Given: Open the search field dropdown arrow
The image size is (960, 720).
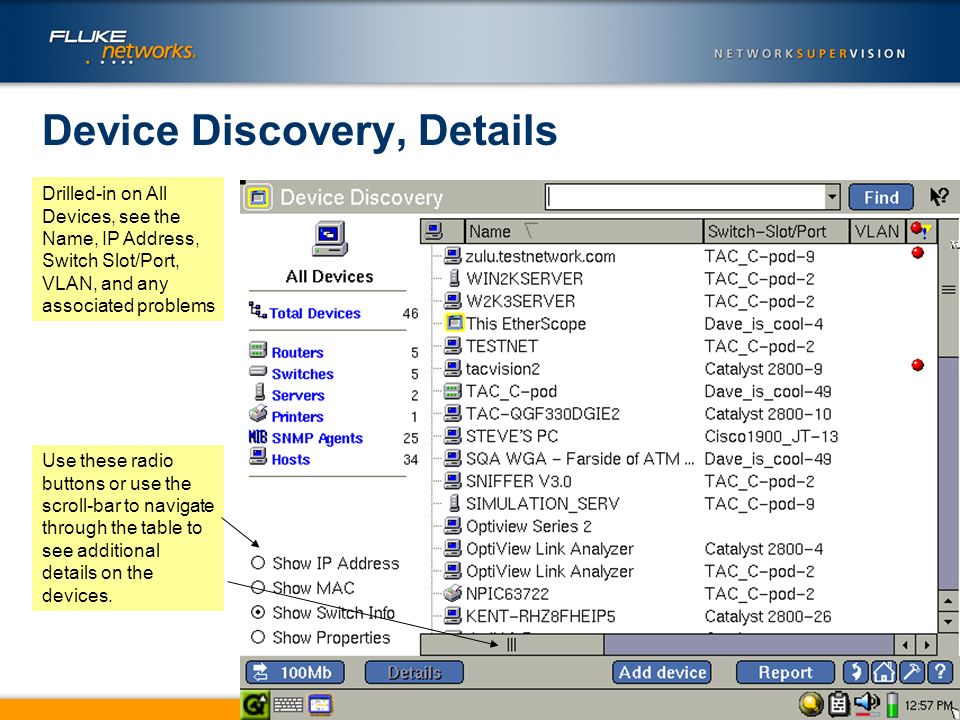Looking at the screenshot, I should 831,197.
